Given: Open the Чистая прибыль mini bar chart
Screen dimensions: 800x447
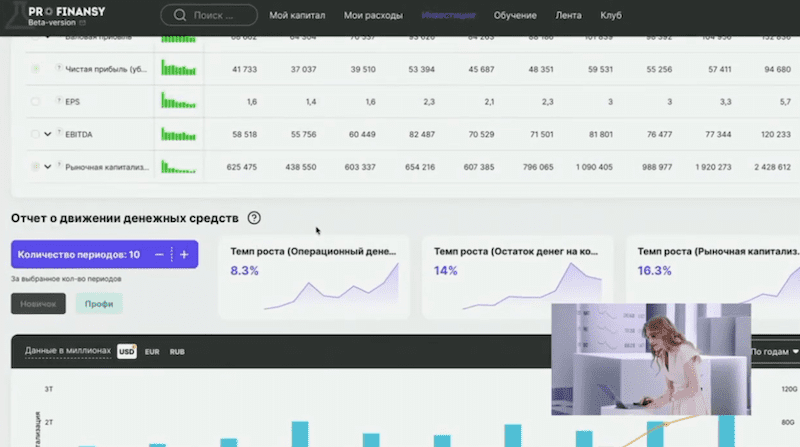Looking at the screenshot, I should [179, 68].
